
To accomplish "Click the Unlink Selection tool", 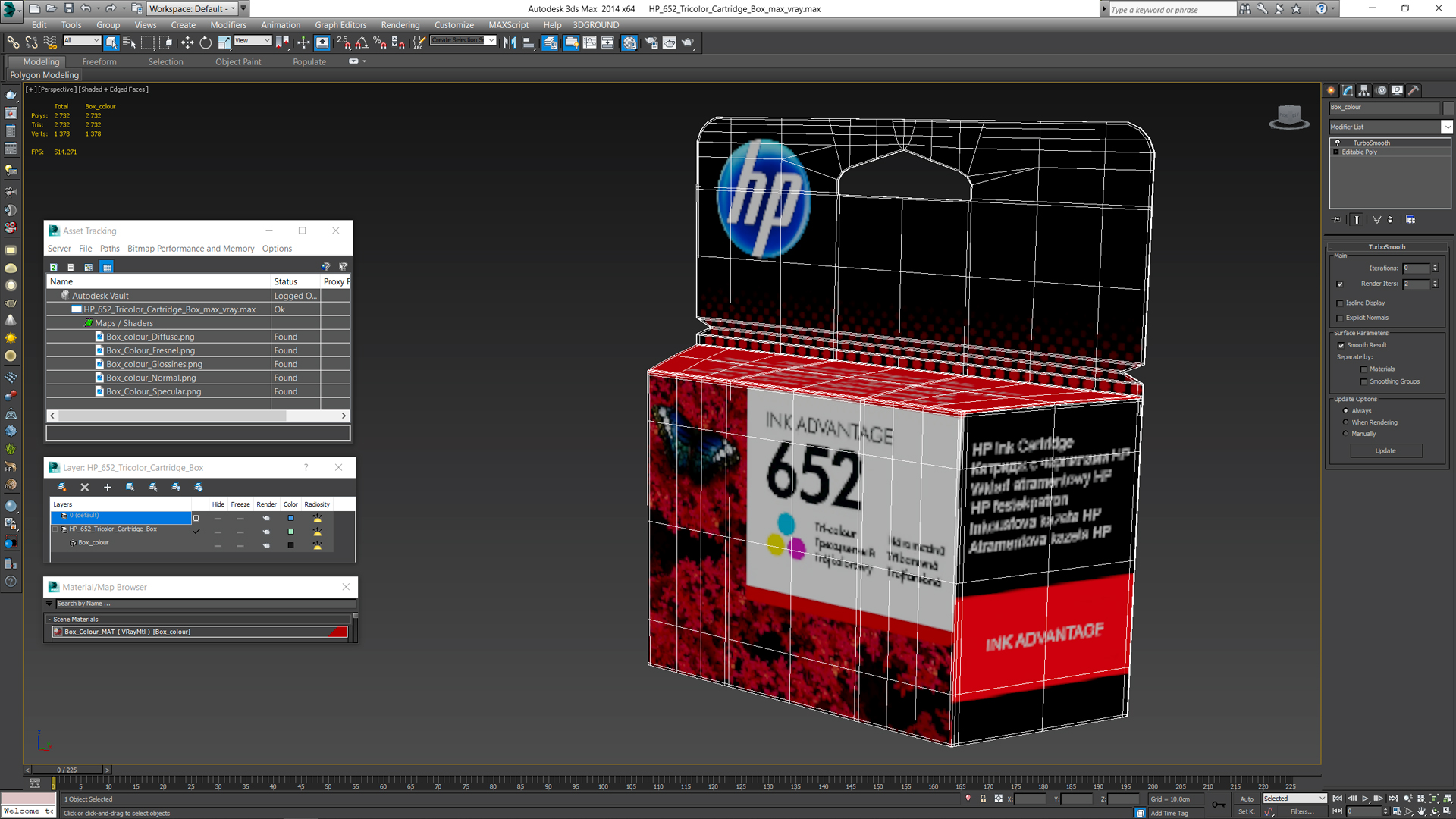I will pos(31,42).
